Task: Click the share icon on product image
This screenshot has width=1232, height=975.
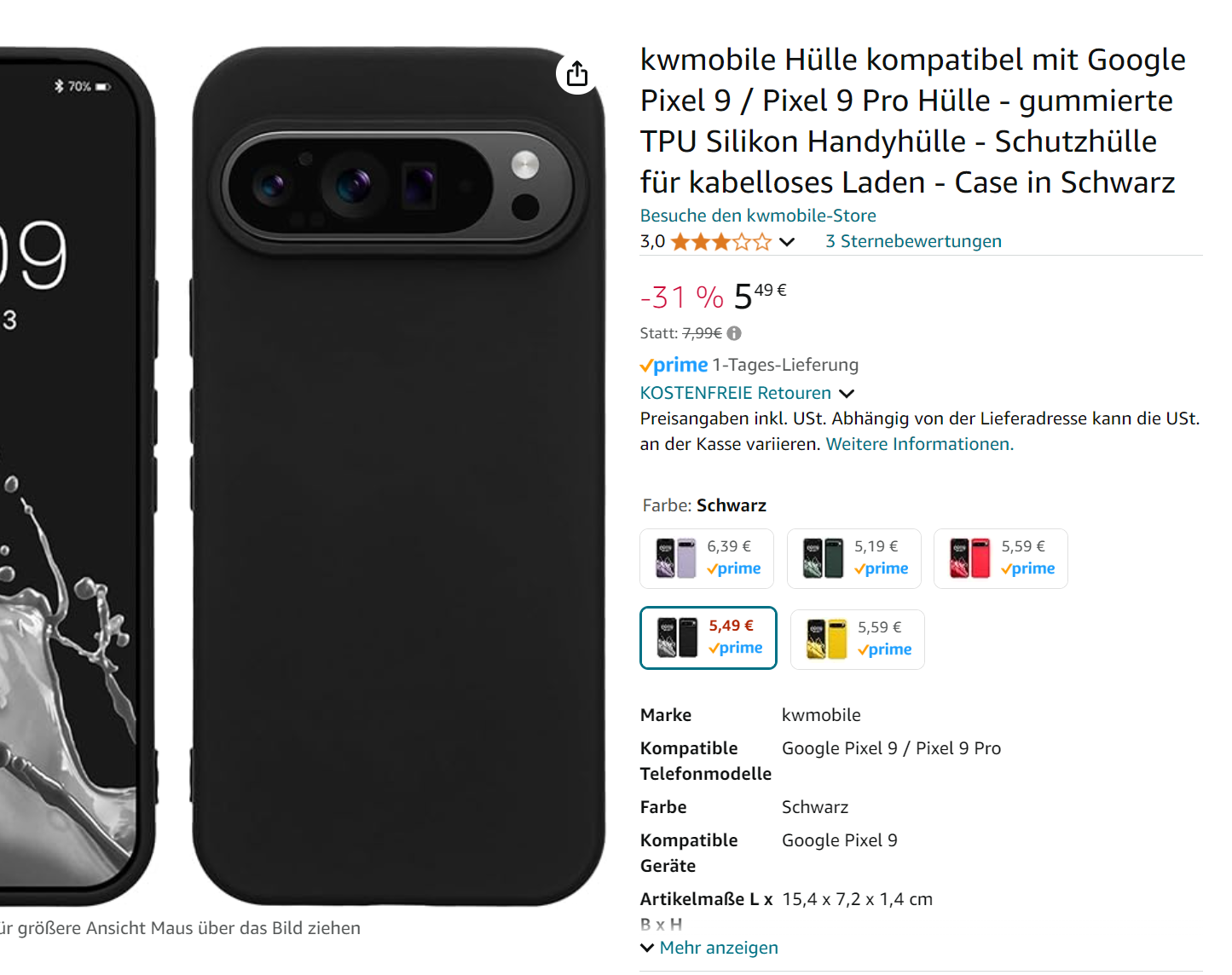Action: 577,74
